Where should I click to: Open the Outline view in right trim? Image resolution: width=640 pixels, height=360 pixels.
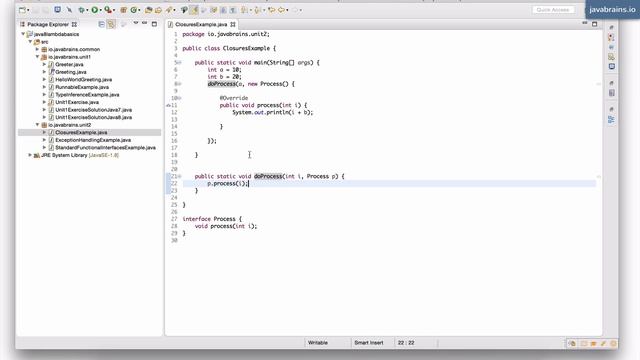point(611,120)
